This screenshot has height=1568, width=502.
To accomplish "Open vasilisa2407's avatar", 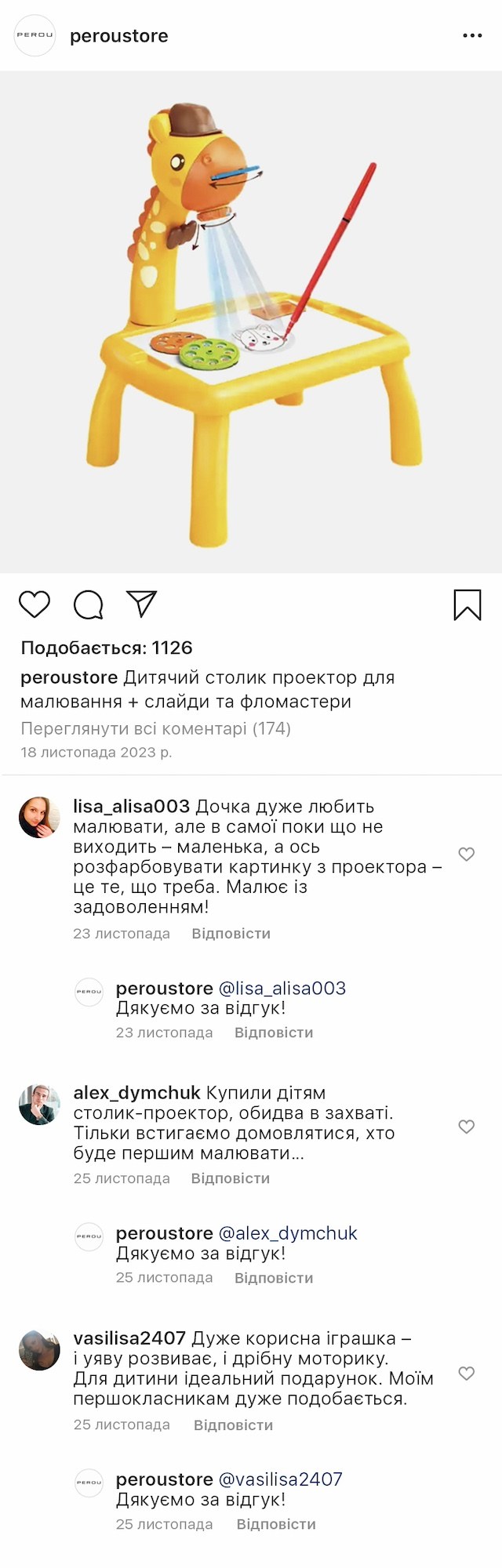I will tap(39, 1350).
